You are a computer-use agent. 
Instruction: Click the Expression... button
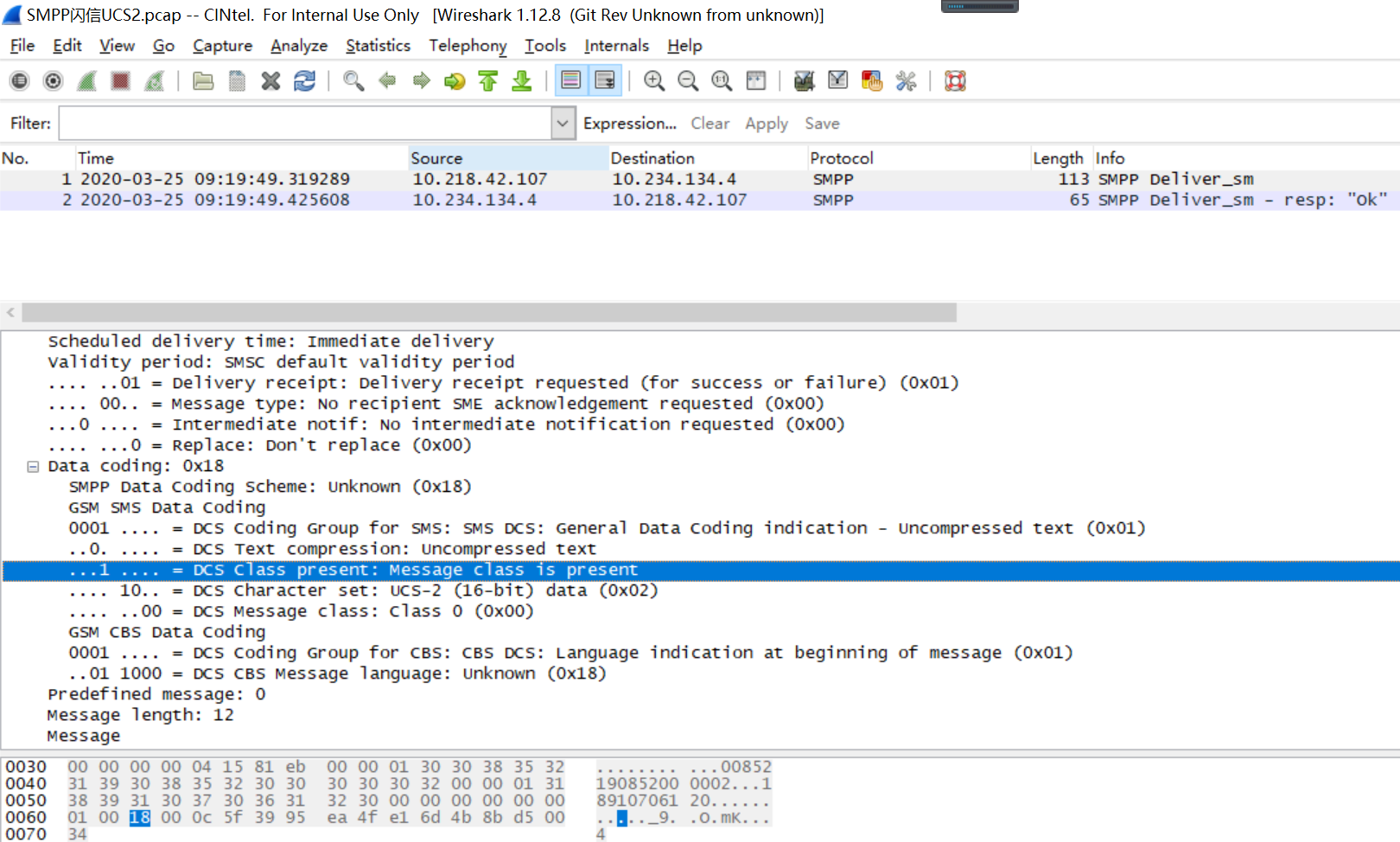(629, 124)
